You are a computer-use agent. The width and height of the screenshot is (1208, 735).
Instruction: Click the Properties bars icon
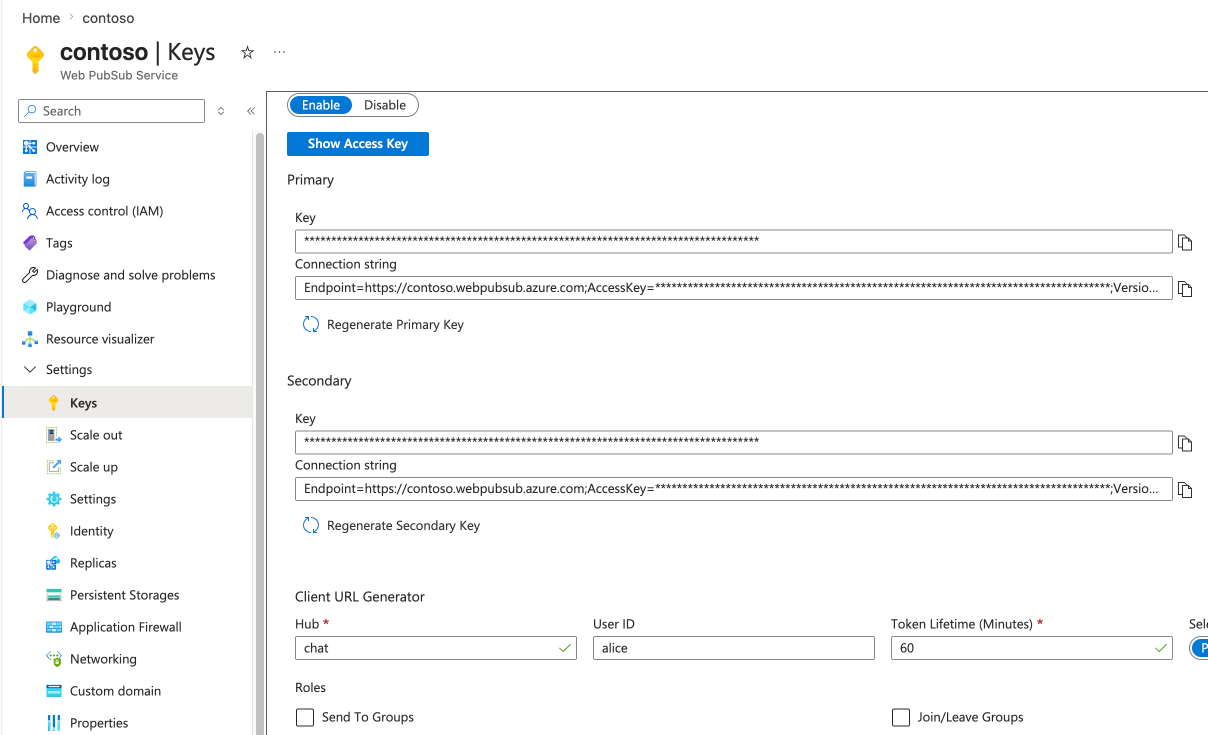coord(54,723)
